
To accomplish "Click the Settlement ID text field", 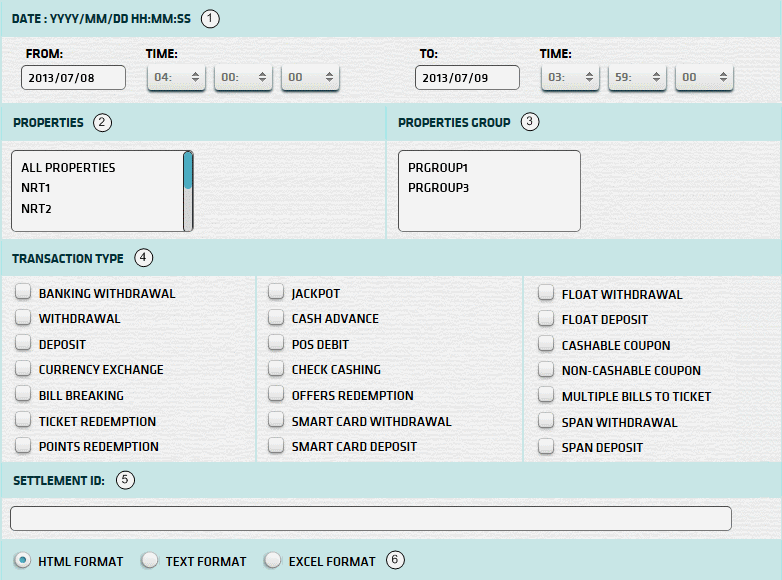I will [x=370, y=518].
